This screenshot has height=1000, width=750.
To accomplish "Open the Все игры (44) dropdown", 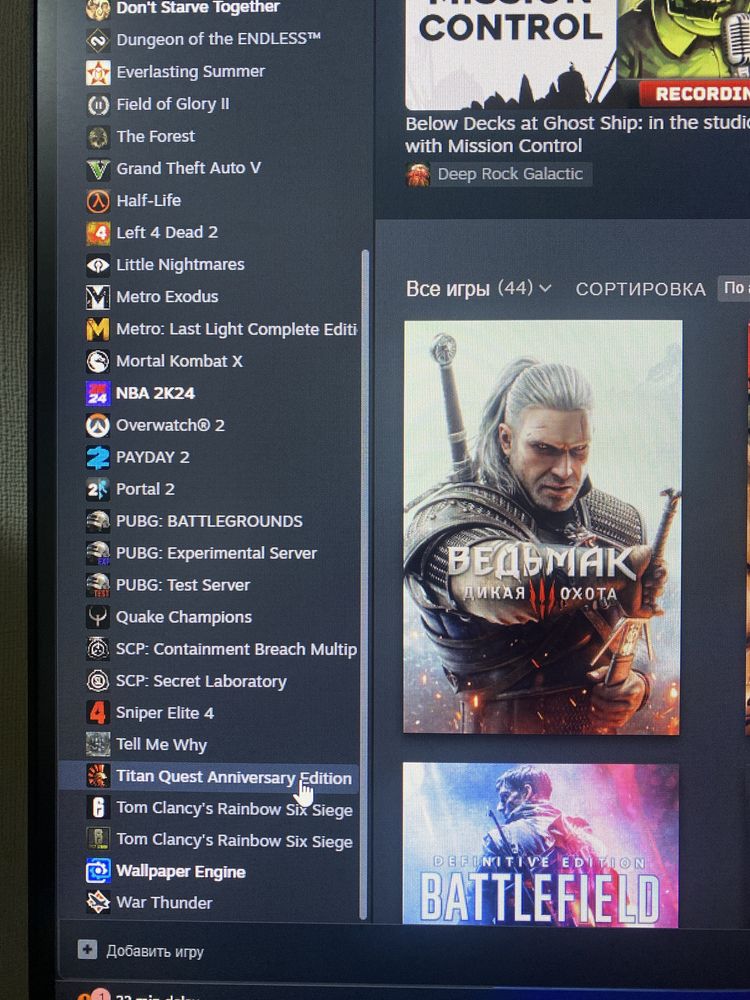I will pyautogui.click(x=478, y=288).
